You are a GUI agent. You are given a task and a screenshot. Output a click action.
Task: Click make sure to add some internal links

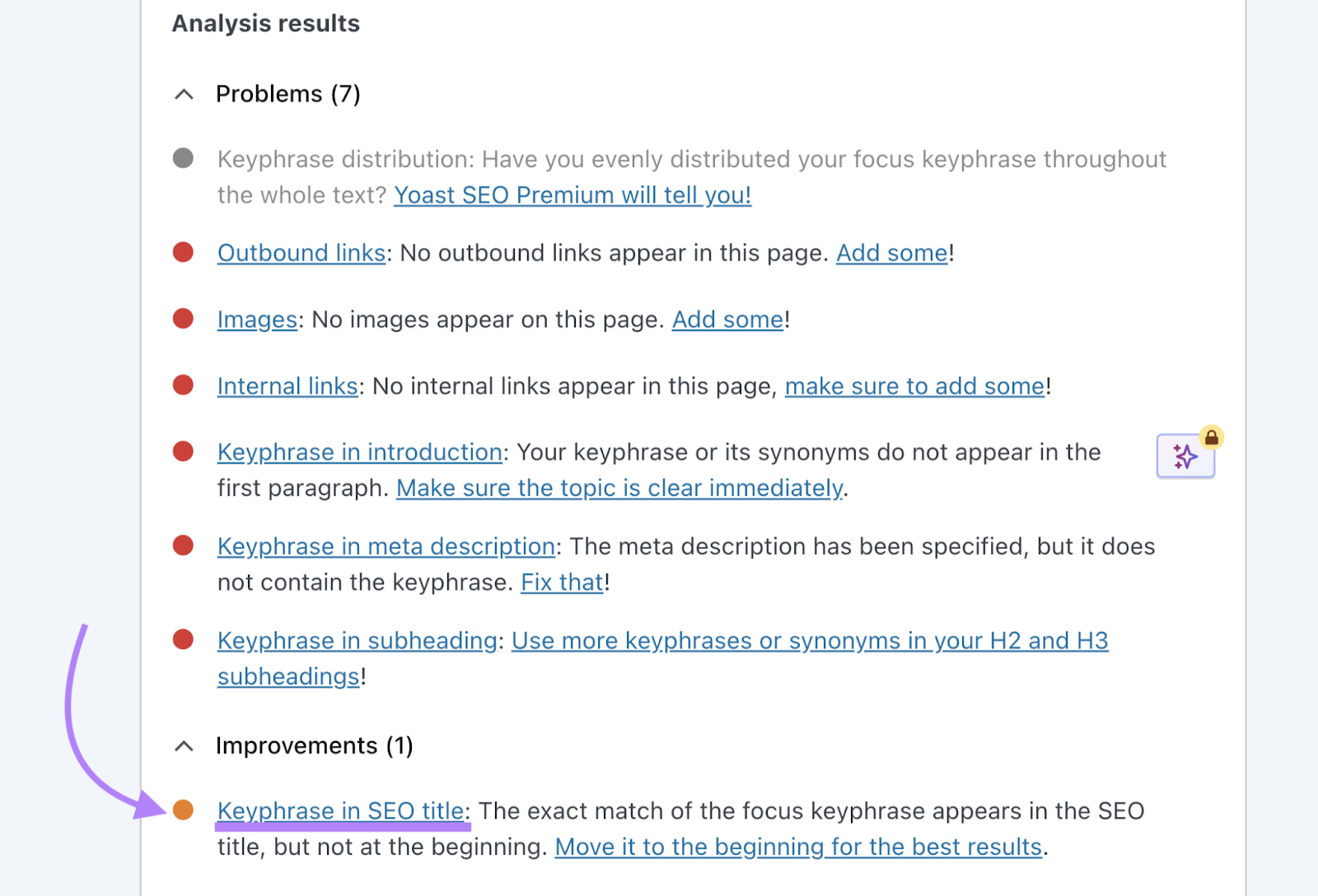(914, 385)
